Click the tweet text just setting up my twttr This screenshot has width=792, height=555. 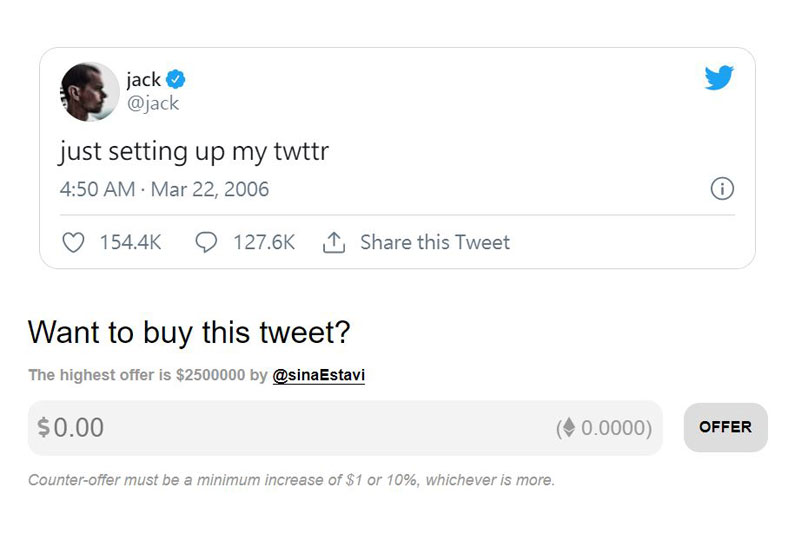(193, 152)
